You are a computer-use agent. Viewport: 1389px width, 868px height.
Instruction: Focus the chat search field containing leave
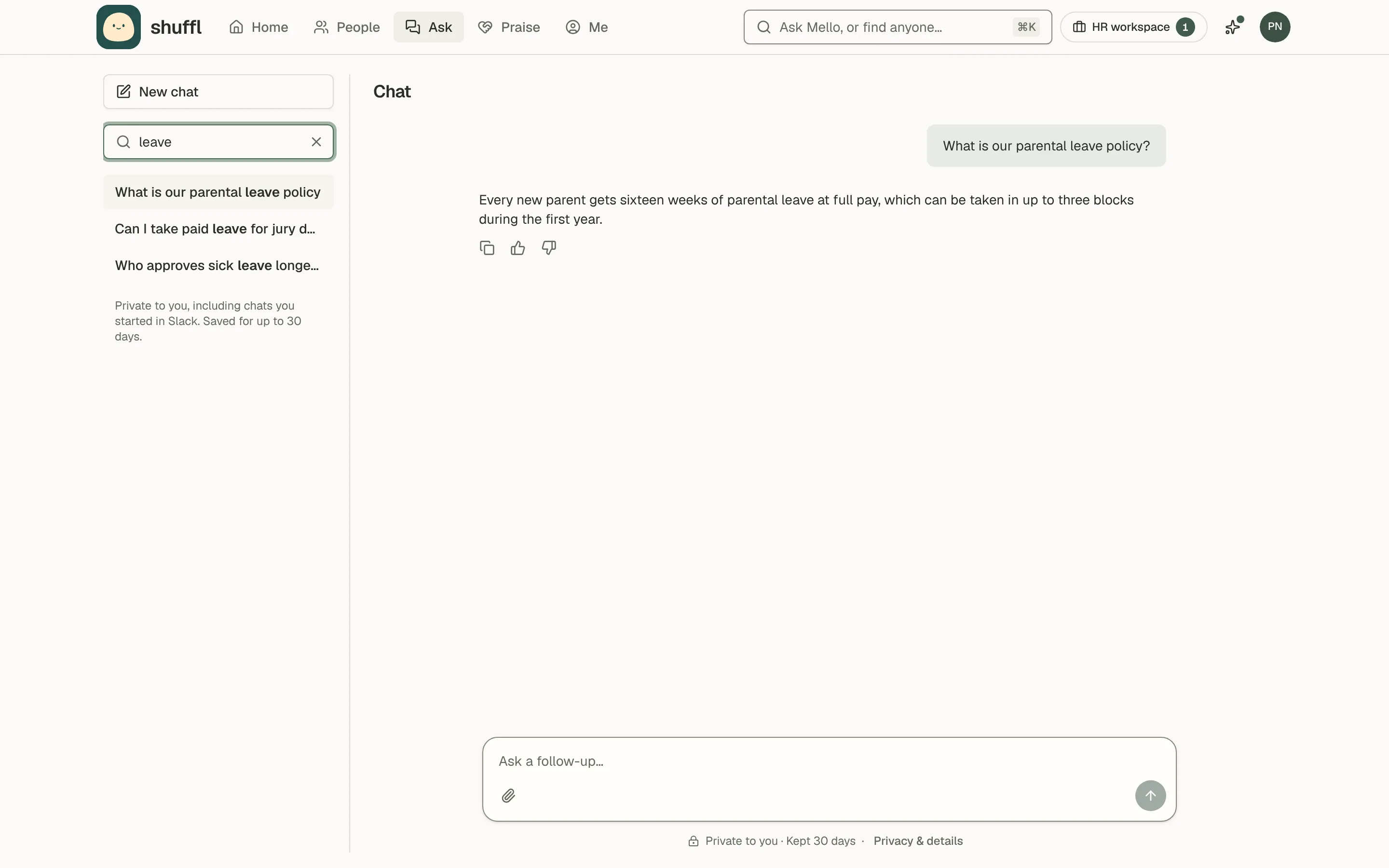point(218,142)
